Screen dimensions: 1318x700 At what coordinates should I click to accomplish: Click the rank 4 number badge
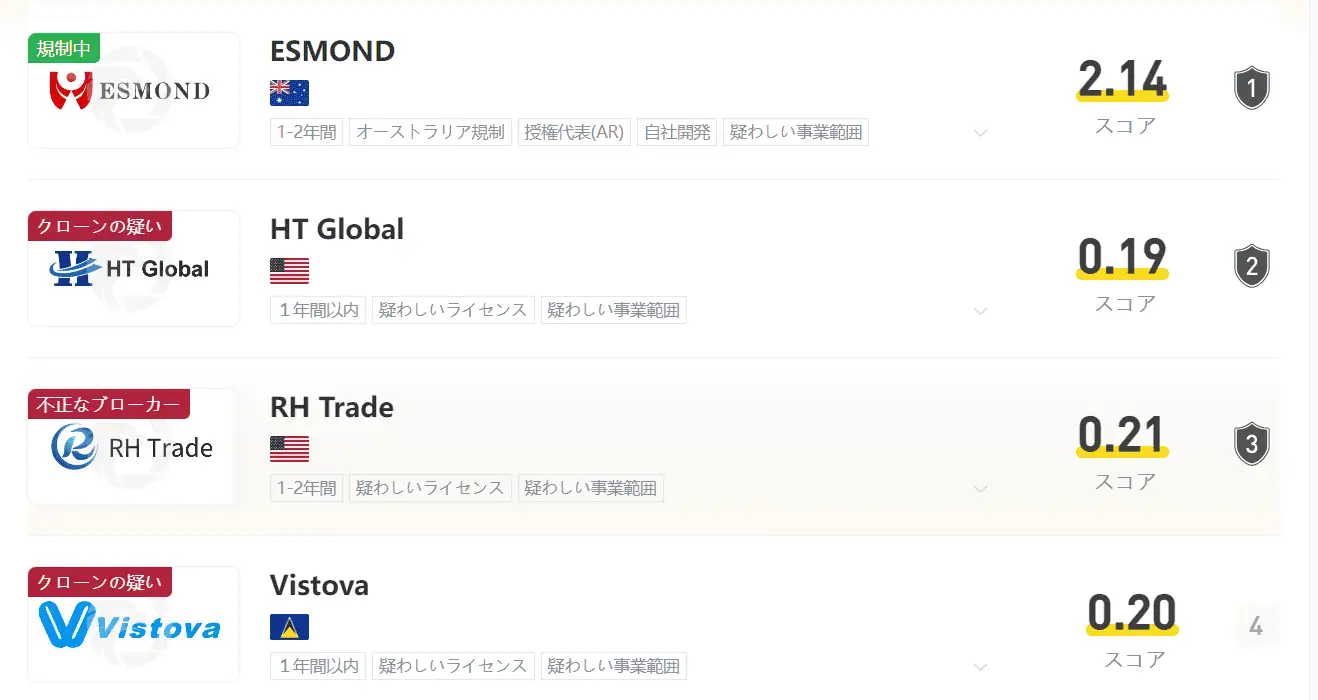[x=1256, y=627]
